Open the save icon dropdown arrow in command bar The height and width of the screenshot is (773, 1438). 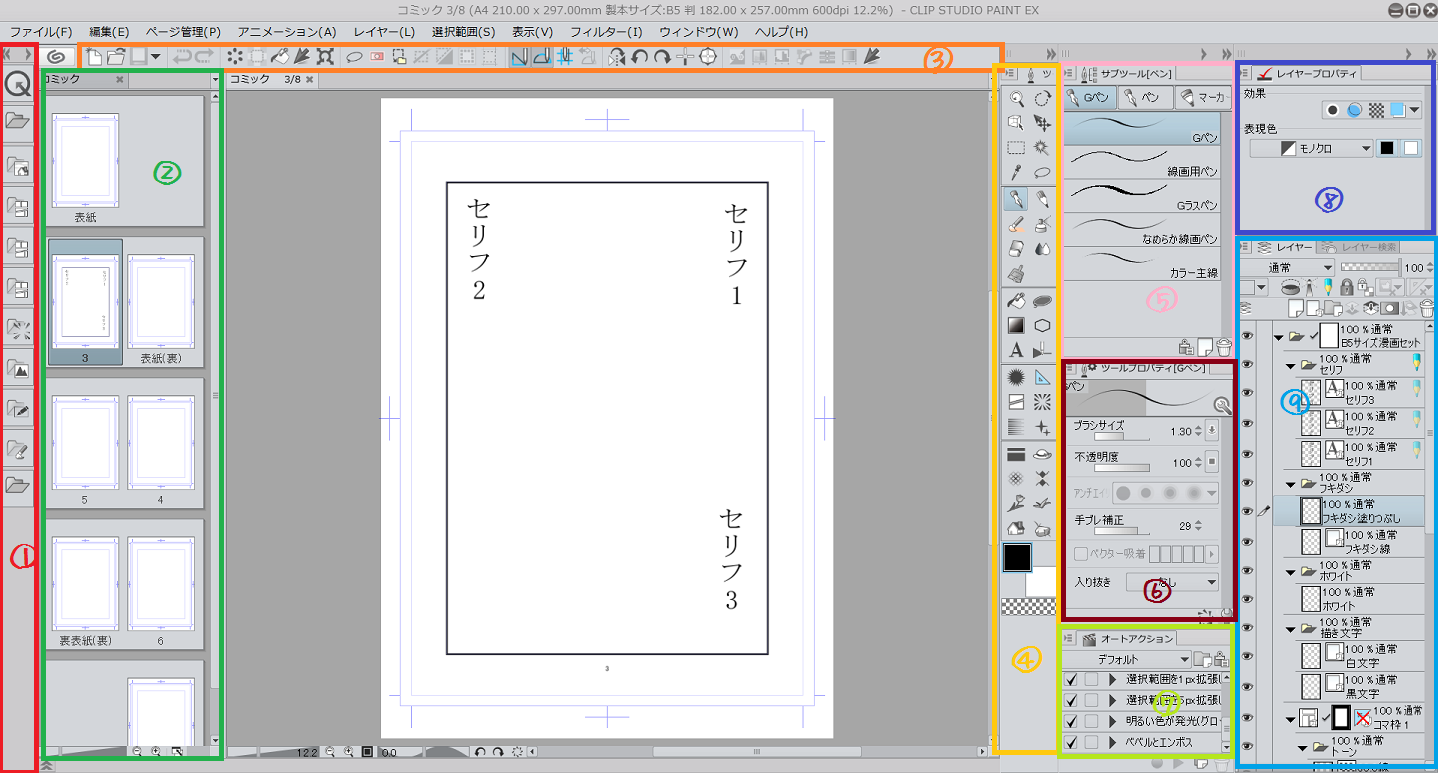pyautogui.click(x=156, y=57)
